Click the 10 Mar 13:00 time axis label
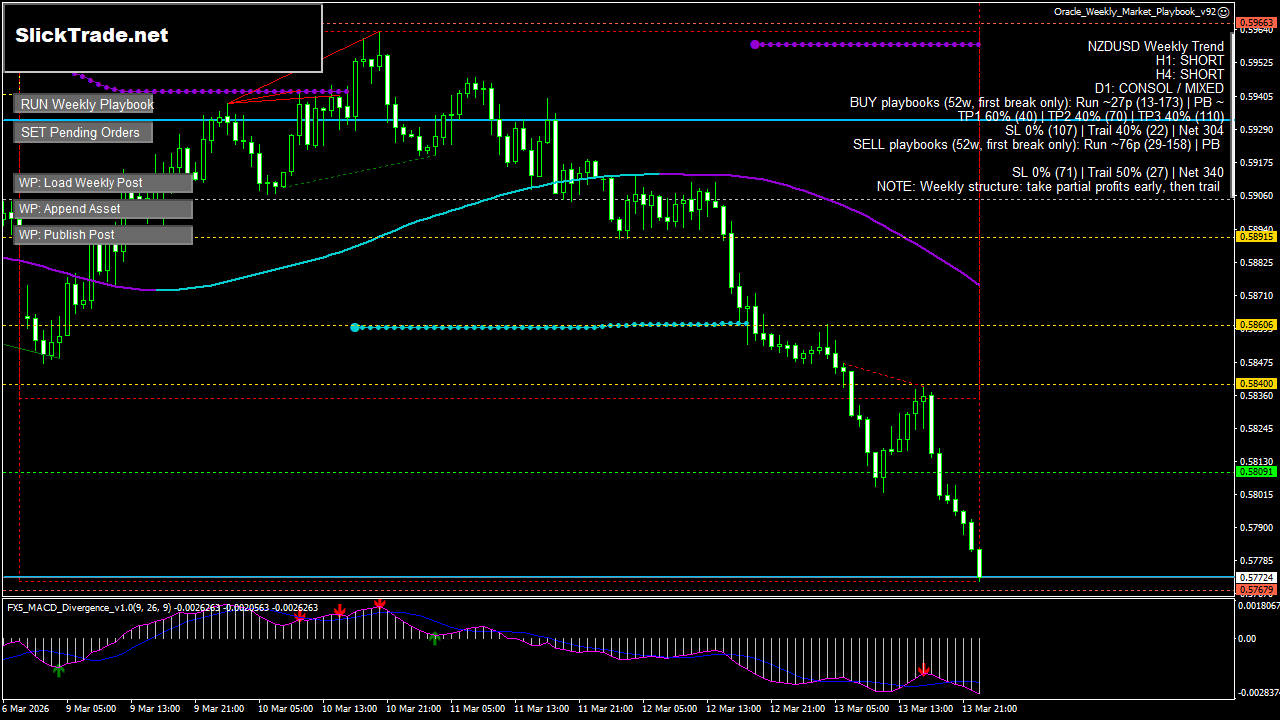The width and height of the screenshot is (1280, 720). pos(351,708)
